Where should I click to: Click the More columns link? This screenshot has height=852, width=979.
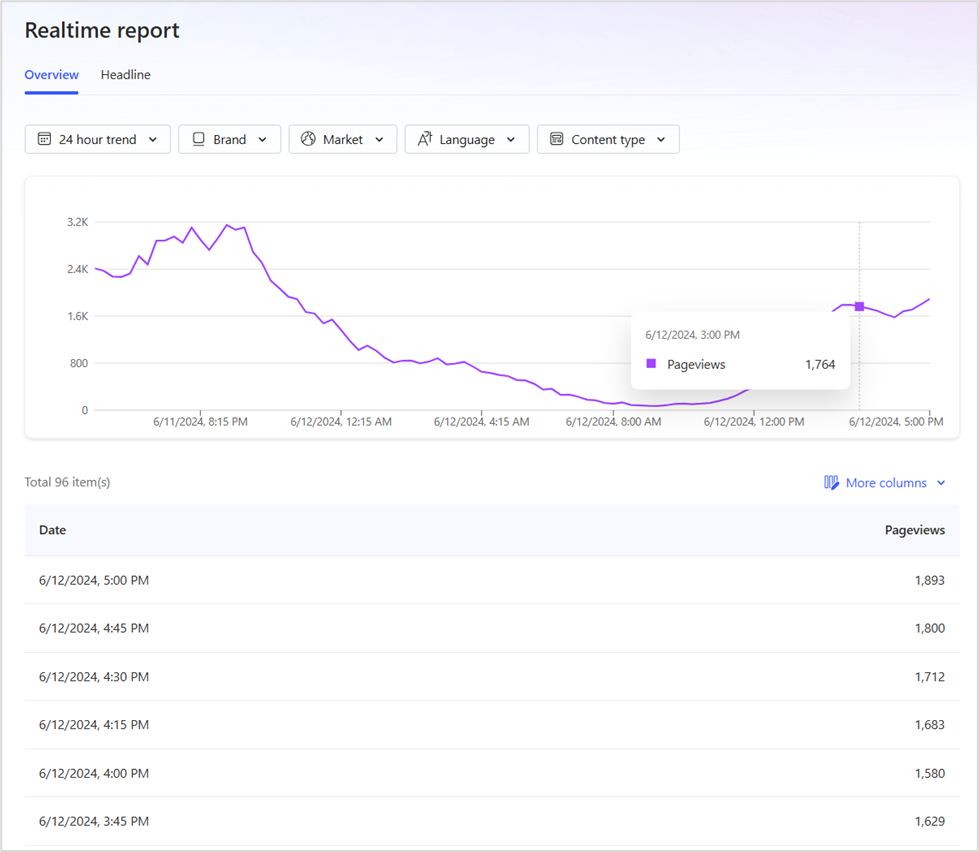point(887,482)
